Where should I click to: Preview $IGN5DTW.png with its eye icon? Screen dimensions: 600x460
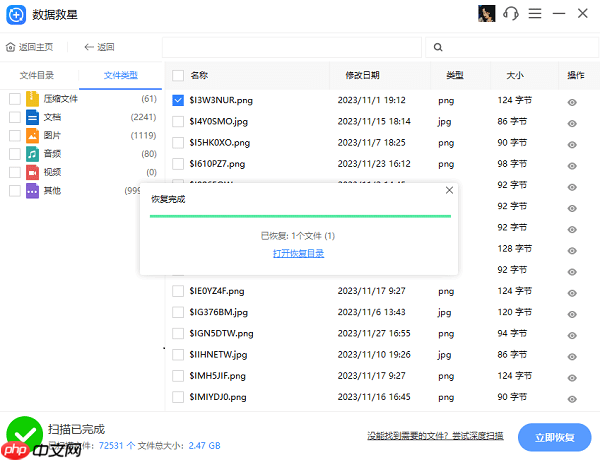(x=572, y=335)
